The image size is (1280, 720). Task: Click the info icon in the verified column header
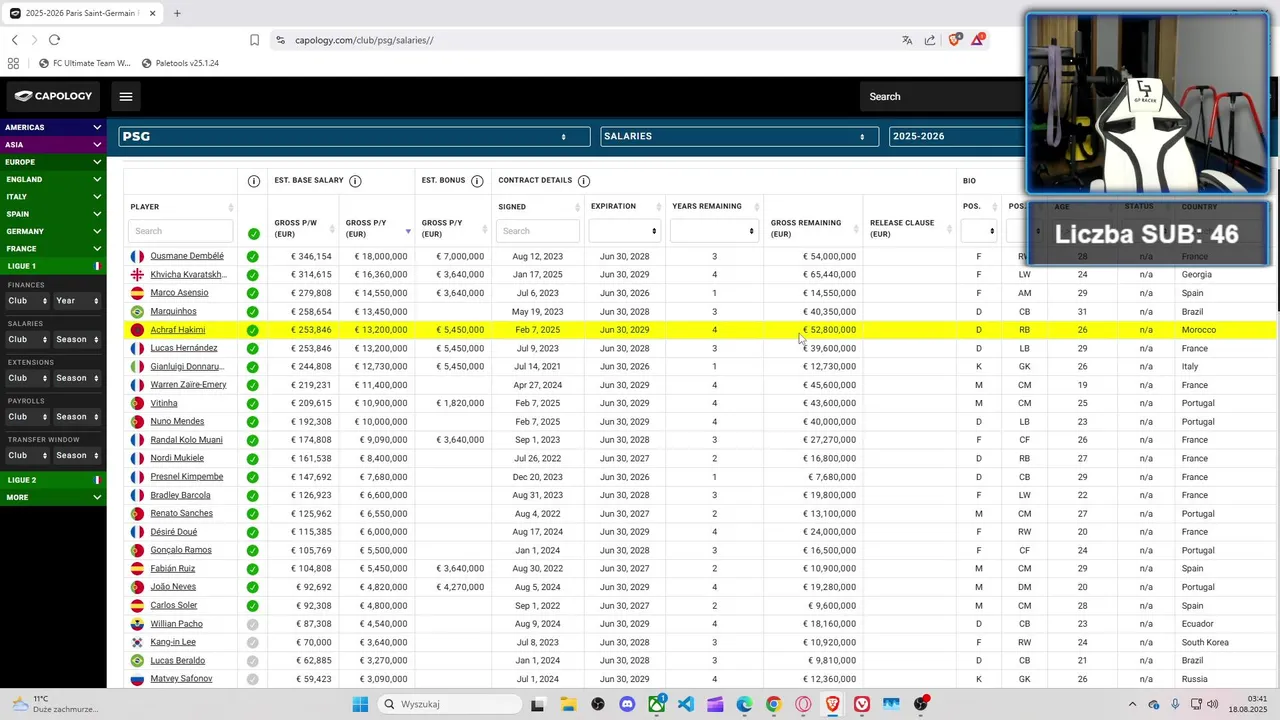click(253, 181)
